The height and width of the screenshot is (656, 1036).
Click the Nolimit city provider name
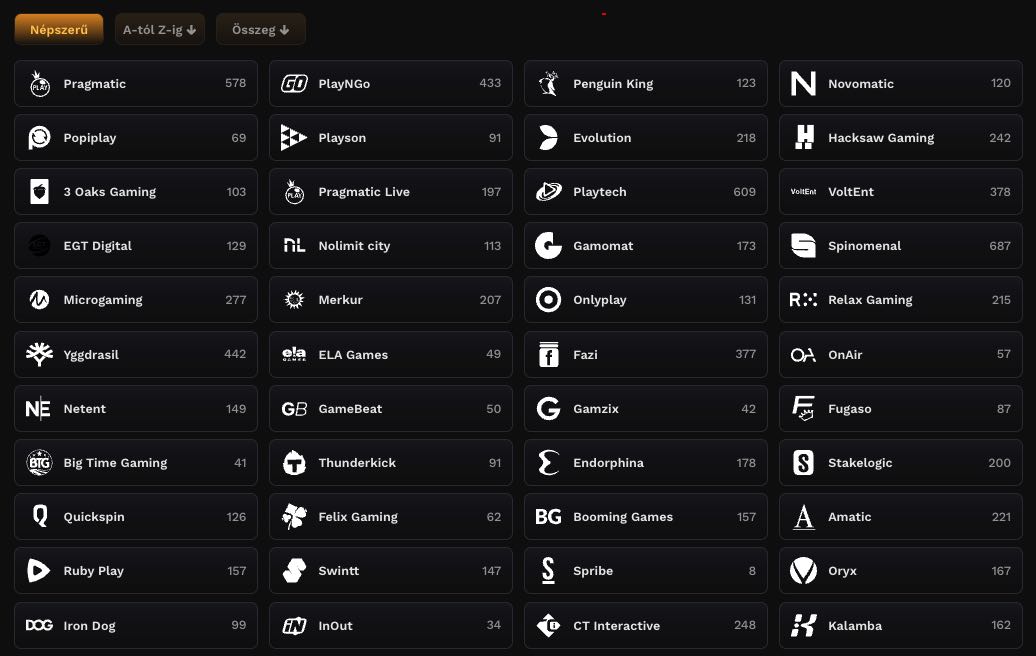tap(354, 246)
